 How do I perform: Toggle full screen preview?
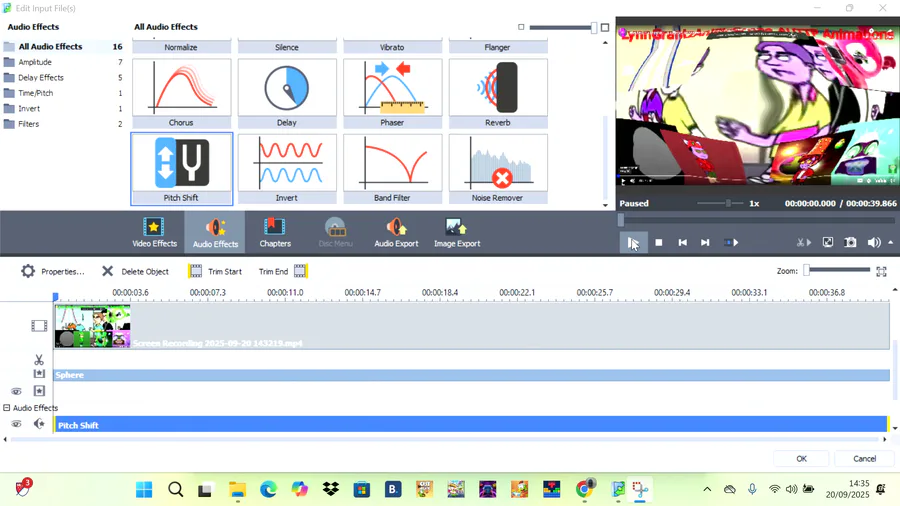[828, 243]
